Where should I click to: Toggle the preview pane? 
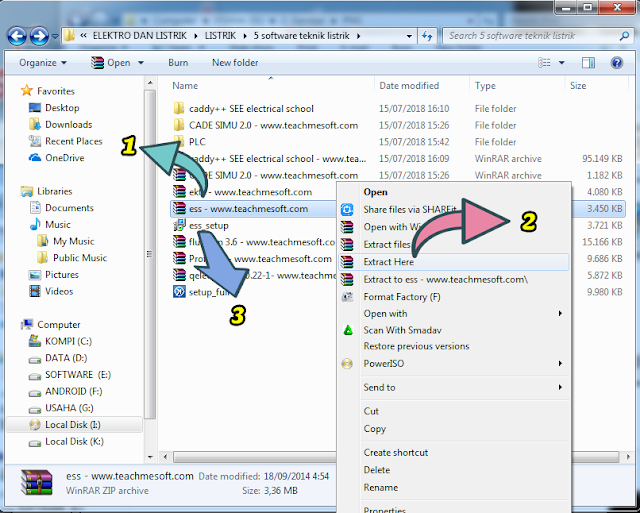[x=588, y=63]
